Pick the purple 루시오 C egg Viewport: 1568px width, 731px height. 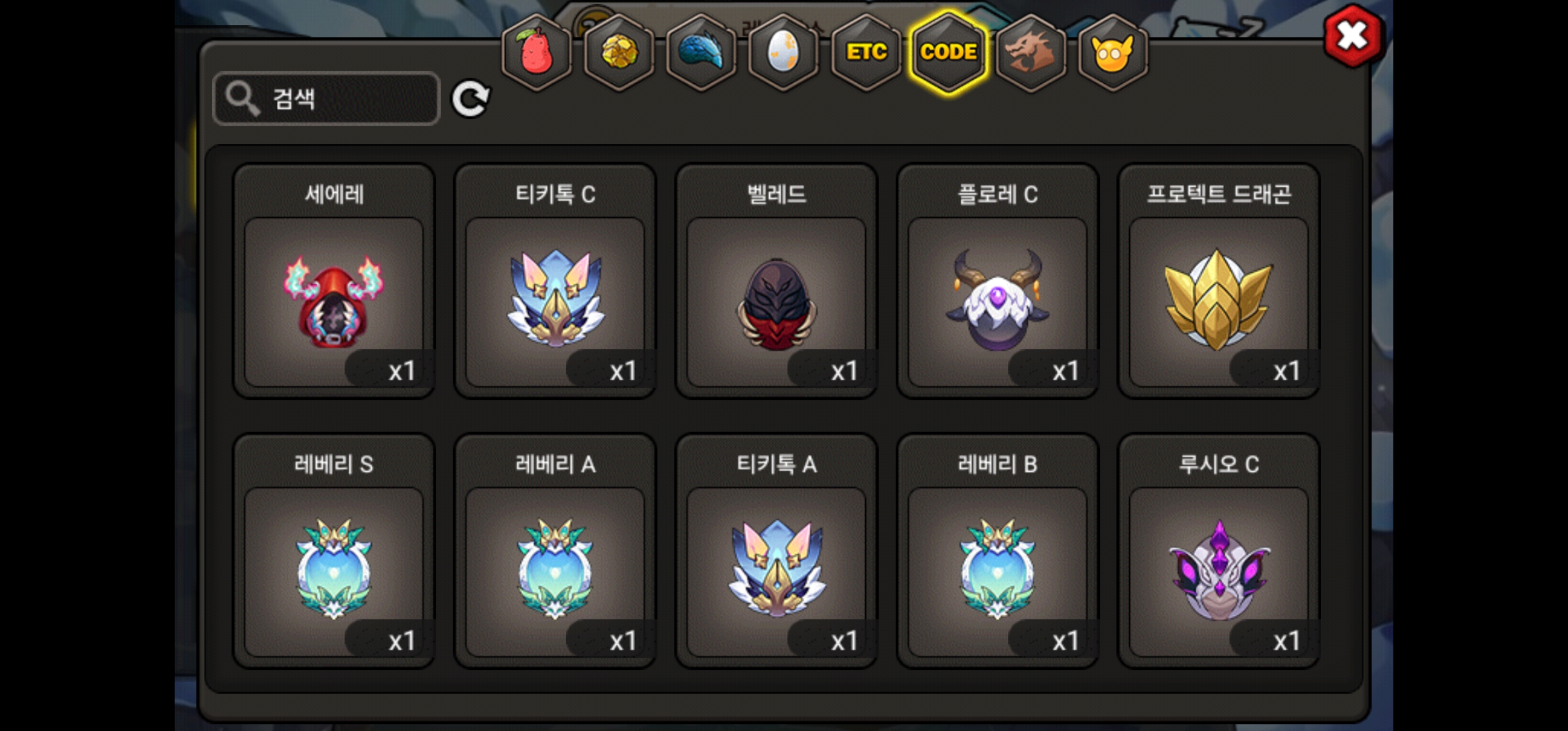(x=1219, y=551)
